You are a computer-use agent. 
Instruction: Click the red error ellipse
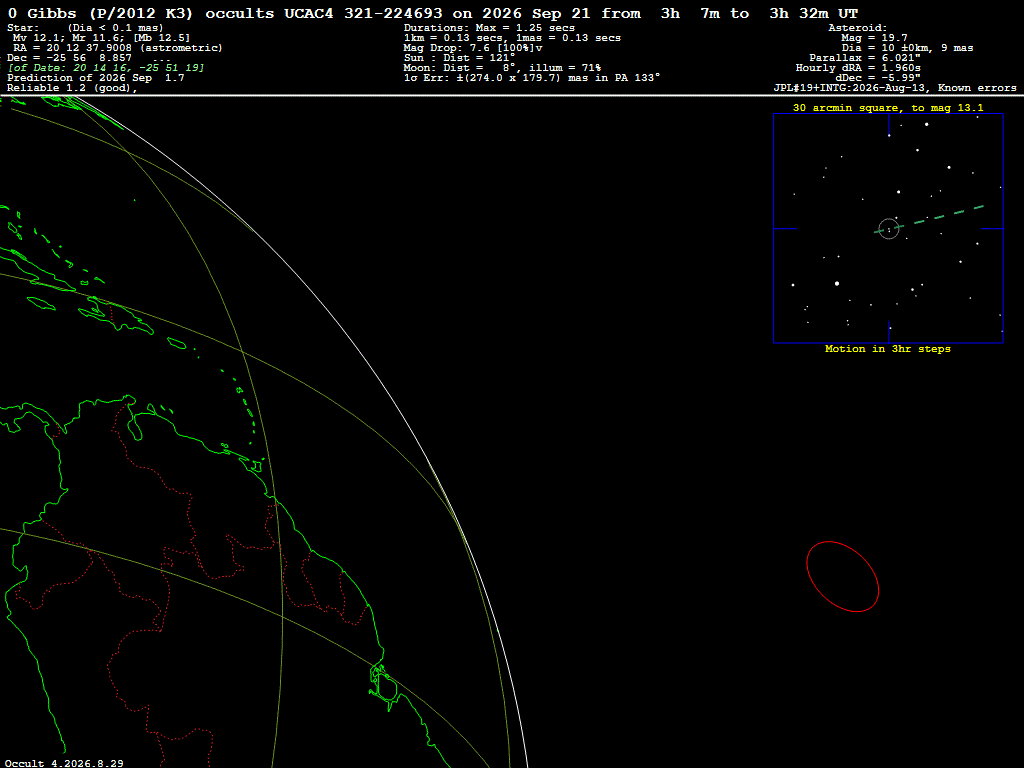[842, 577]
